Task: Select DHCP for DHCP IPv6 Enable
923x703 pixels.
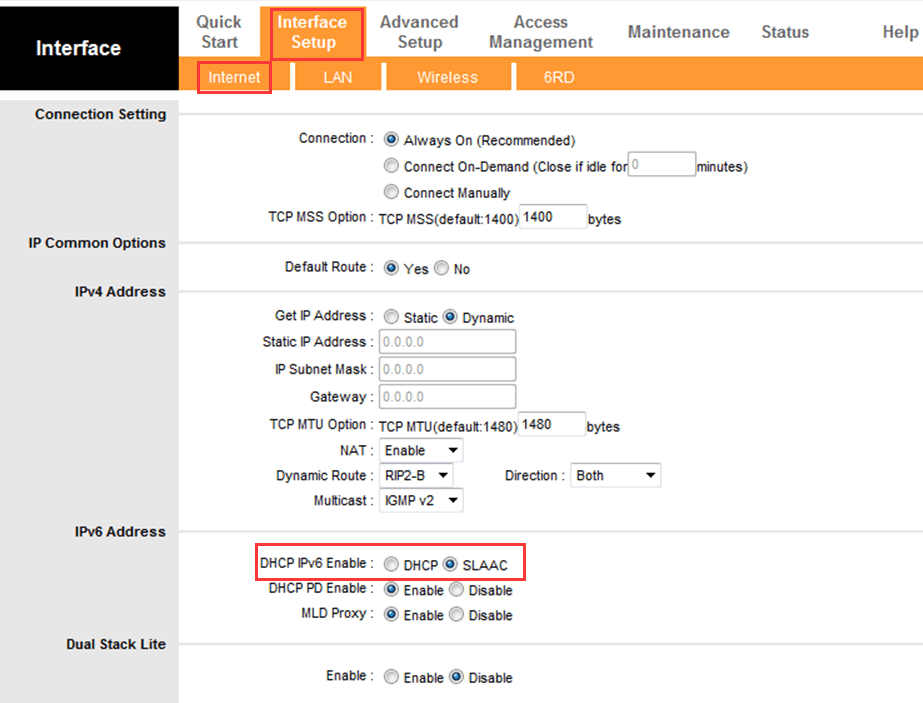Action: pyautogui.click(x=391, y=563)
